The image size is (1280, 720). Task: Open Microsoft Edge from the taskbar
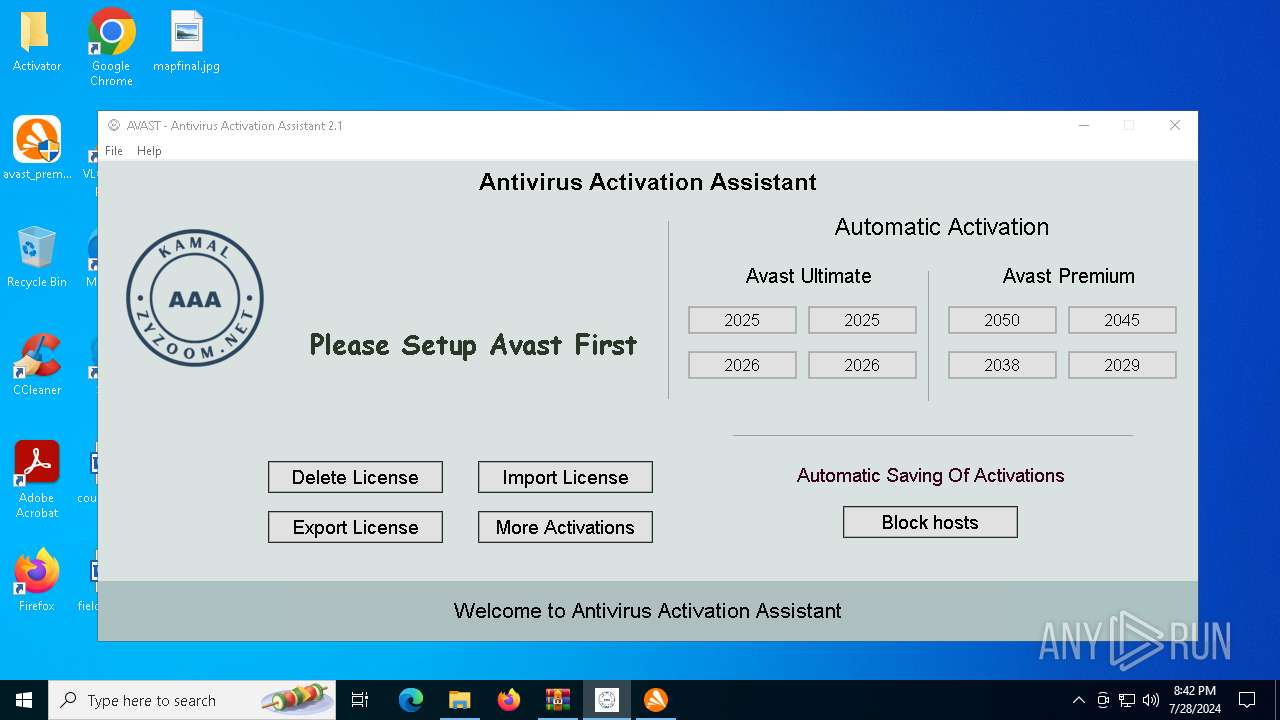411,700
